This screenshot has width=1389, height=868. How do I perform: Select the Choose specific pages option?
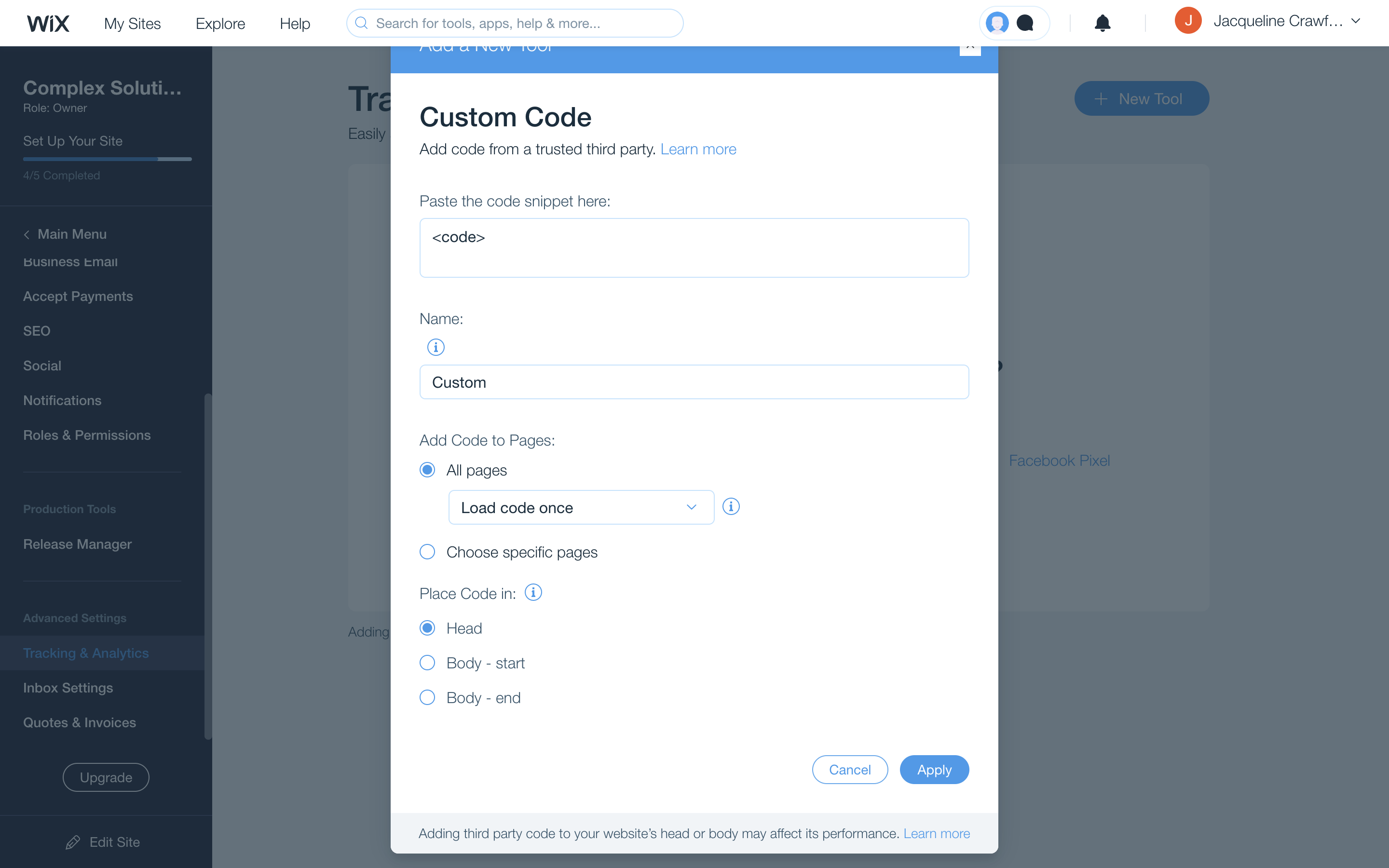tap(427, 551)
